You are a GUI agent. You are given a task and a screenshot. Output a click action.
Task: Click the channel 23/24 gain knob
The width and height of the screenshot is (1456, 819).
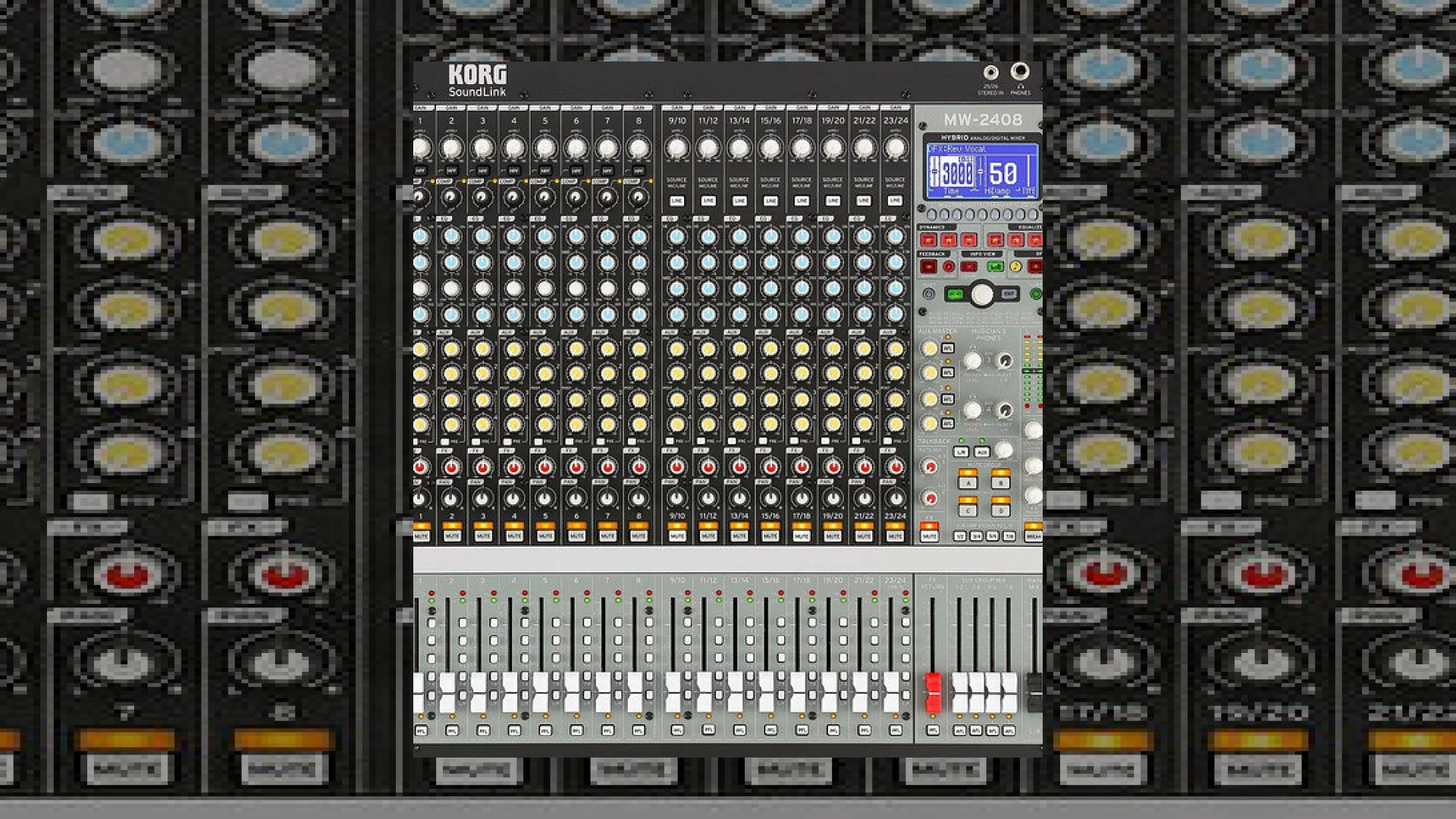pyautogui.click(x=895, y=148)
